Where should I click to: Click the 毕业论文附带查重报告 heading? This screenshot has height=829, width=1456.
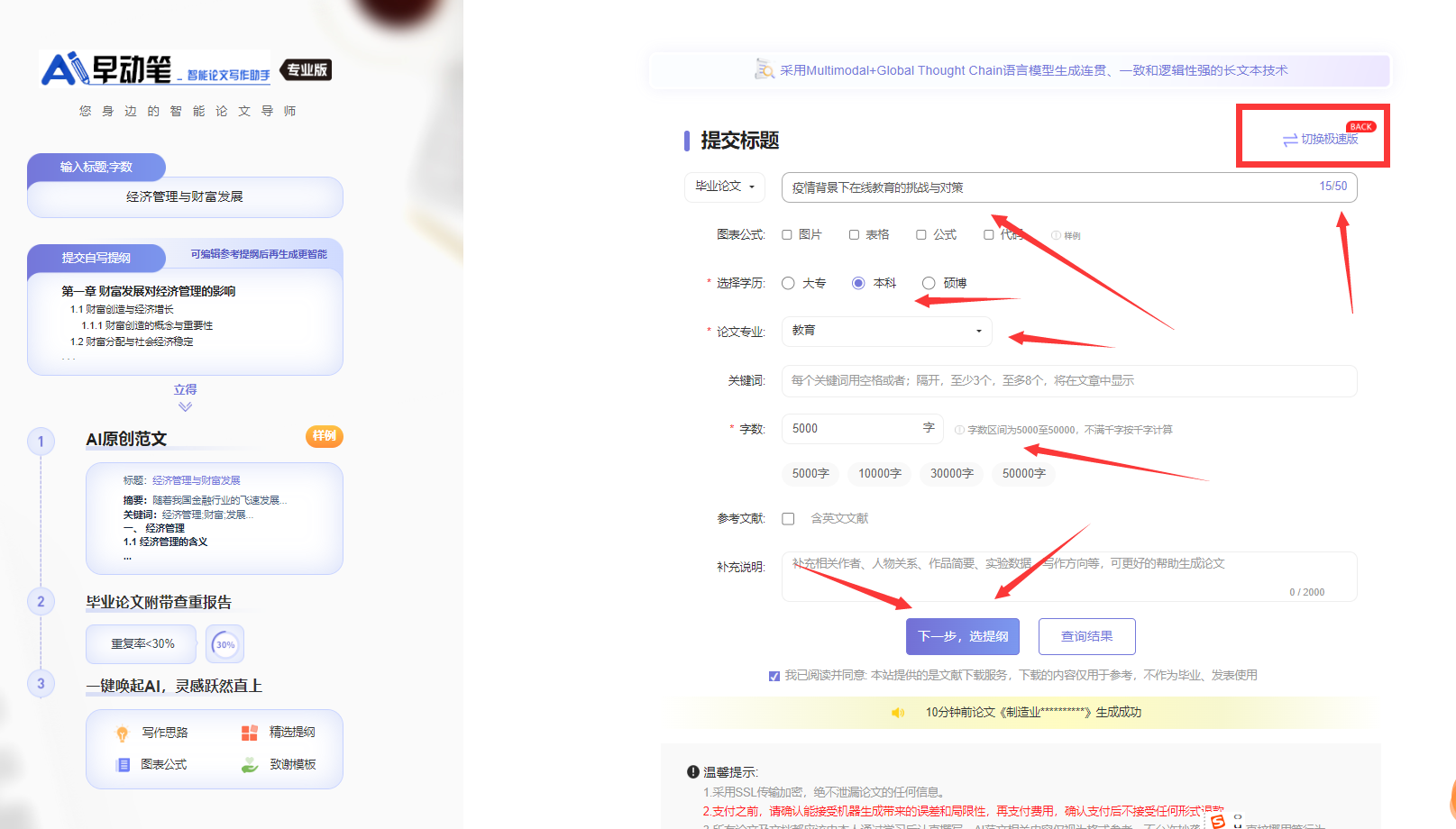(159, 602)
